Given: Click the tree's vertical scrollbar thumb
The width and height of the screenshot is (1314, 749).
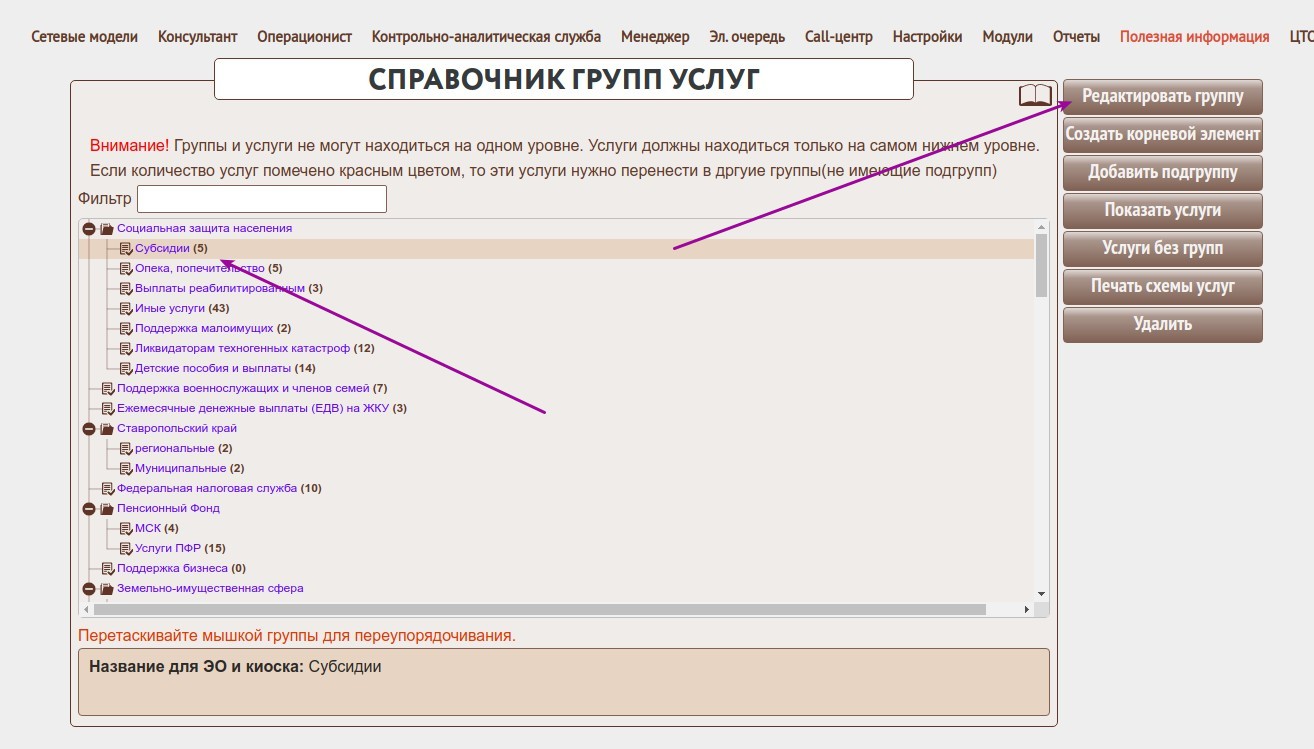Looking at the screenshot, I should [x=1041, y=265].
